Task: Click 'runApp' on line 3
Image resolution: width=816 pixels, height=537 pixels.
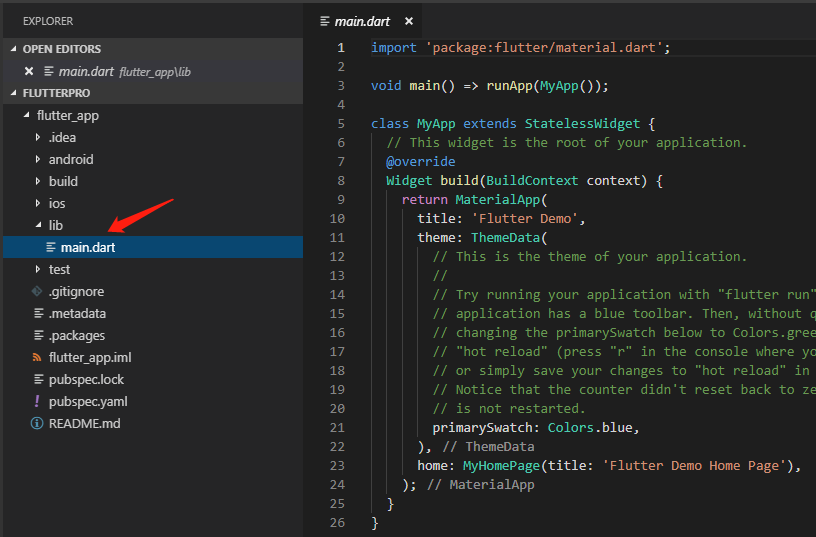Action: pos(509,86)
